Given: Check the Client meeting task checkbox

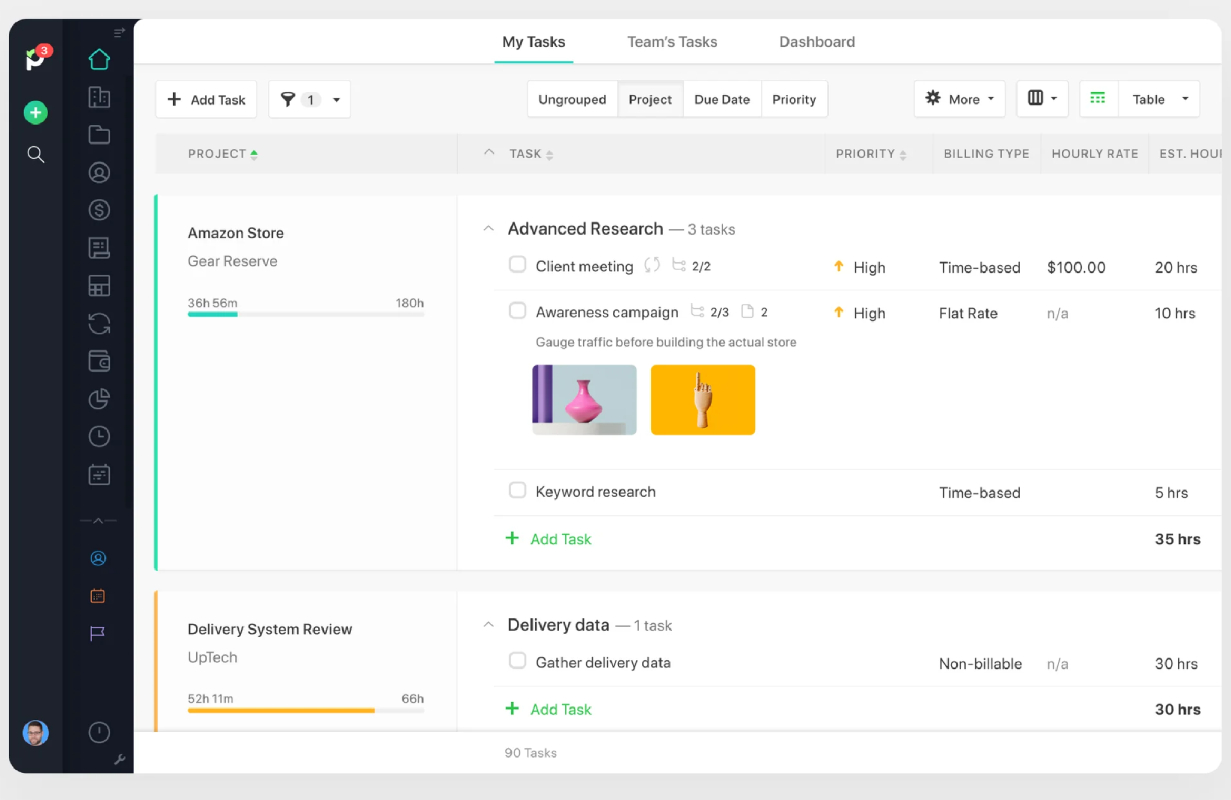Looking at the screenshot, I should [x=517, y=265].
